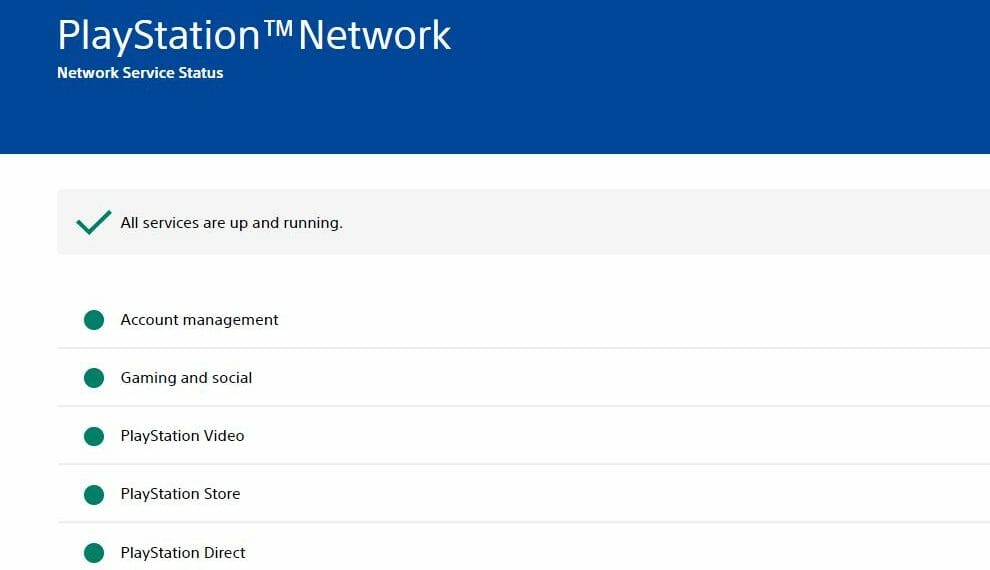Viewport: 990px width, 570px height.
Task: Click the green status dot beside PlayStation Video
Action: [94, 436]
